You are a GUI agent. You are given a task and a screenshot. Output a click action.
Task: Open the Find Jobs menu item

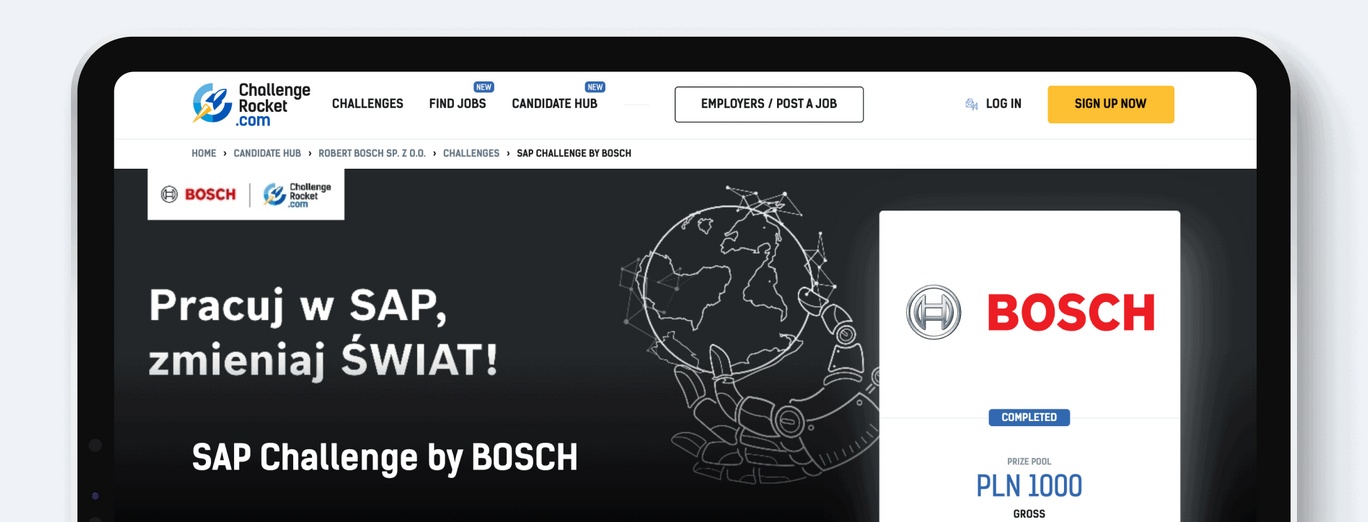click(457, 104)
